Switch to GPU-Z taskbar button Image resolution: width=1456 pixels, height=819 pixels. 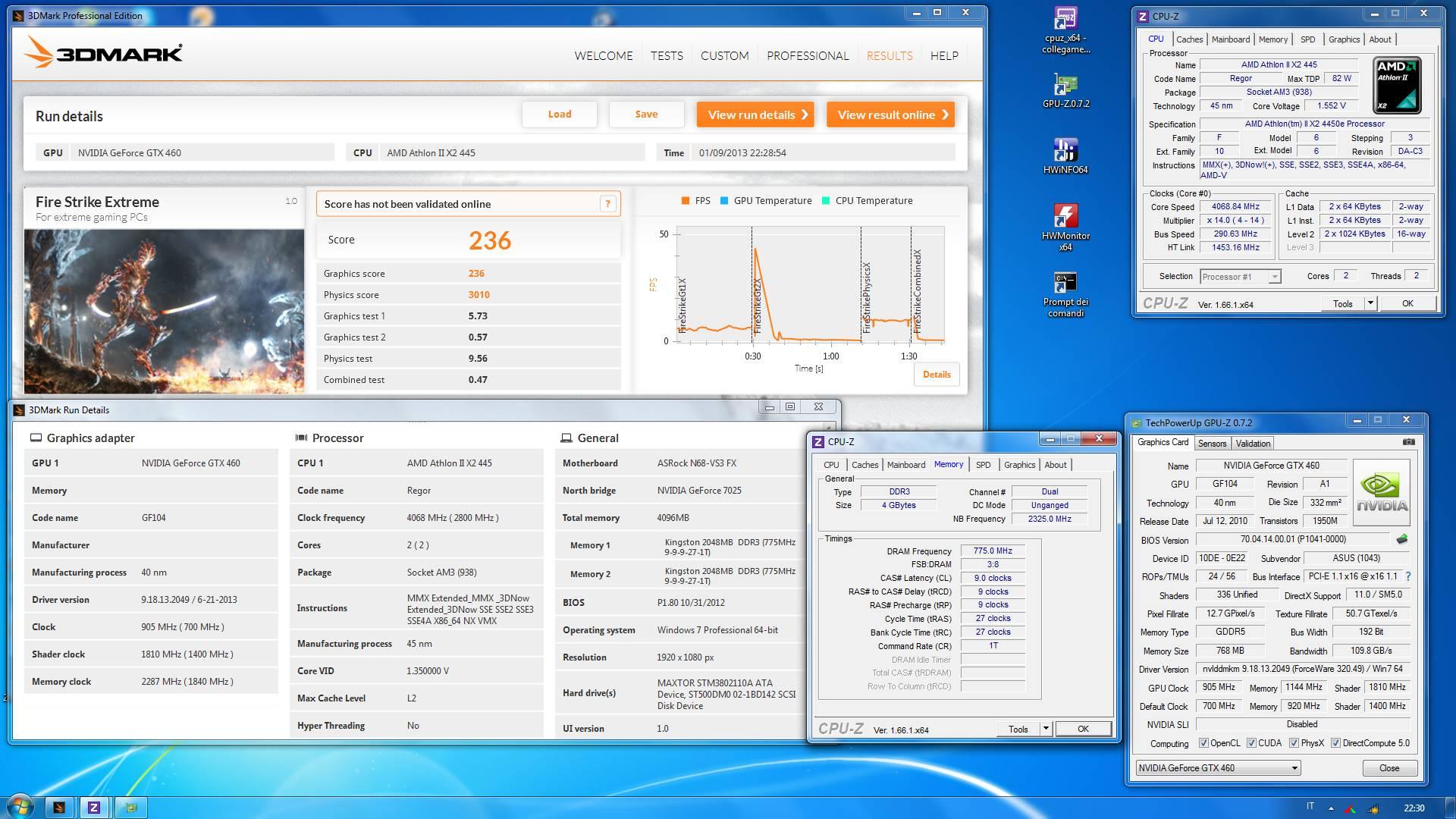pyautogui.click(x=131, y=807)
